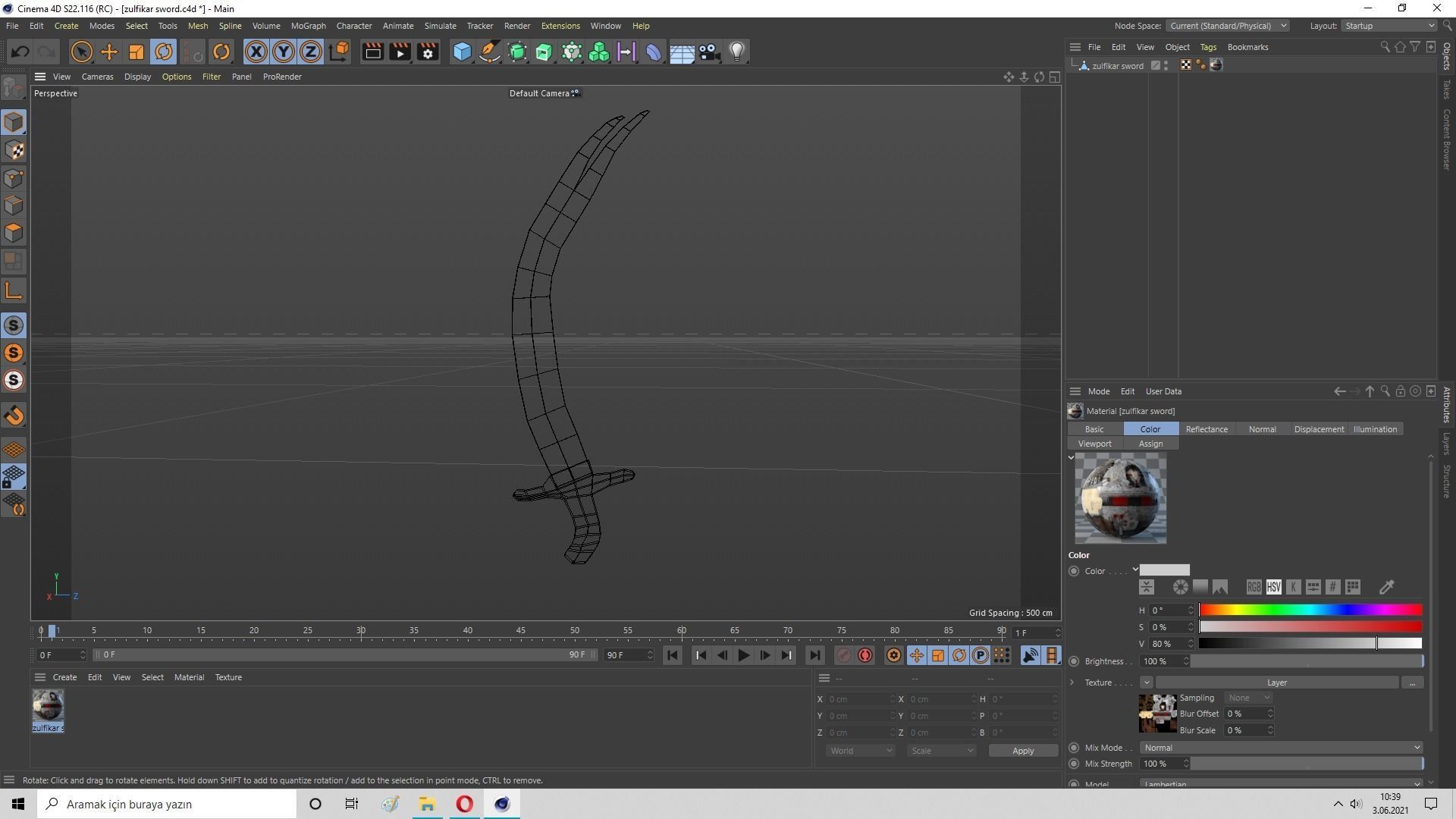Search in Object Manager magnifier
1456x819 pixels.
1385,47
